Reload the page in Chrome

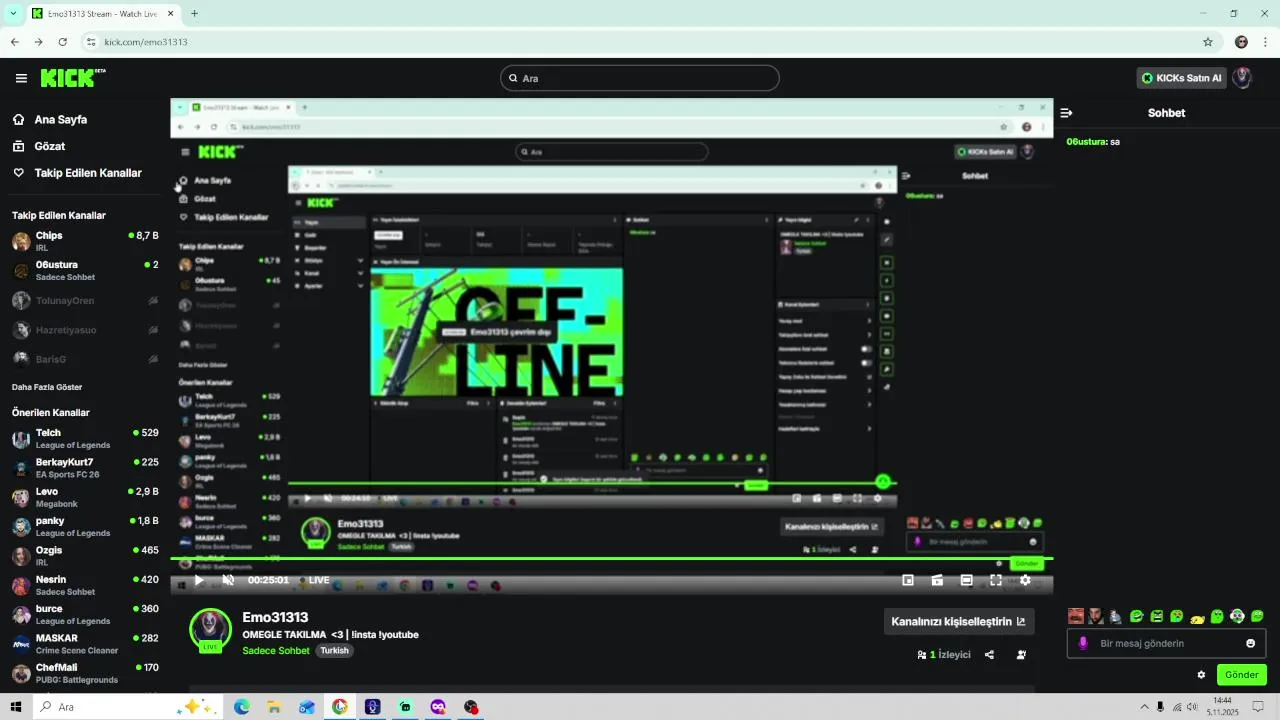tap(62, 42)
